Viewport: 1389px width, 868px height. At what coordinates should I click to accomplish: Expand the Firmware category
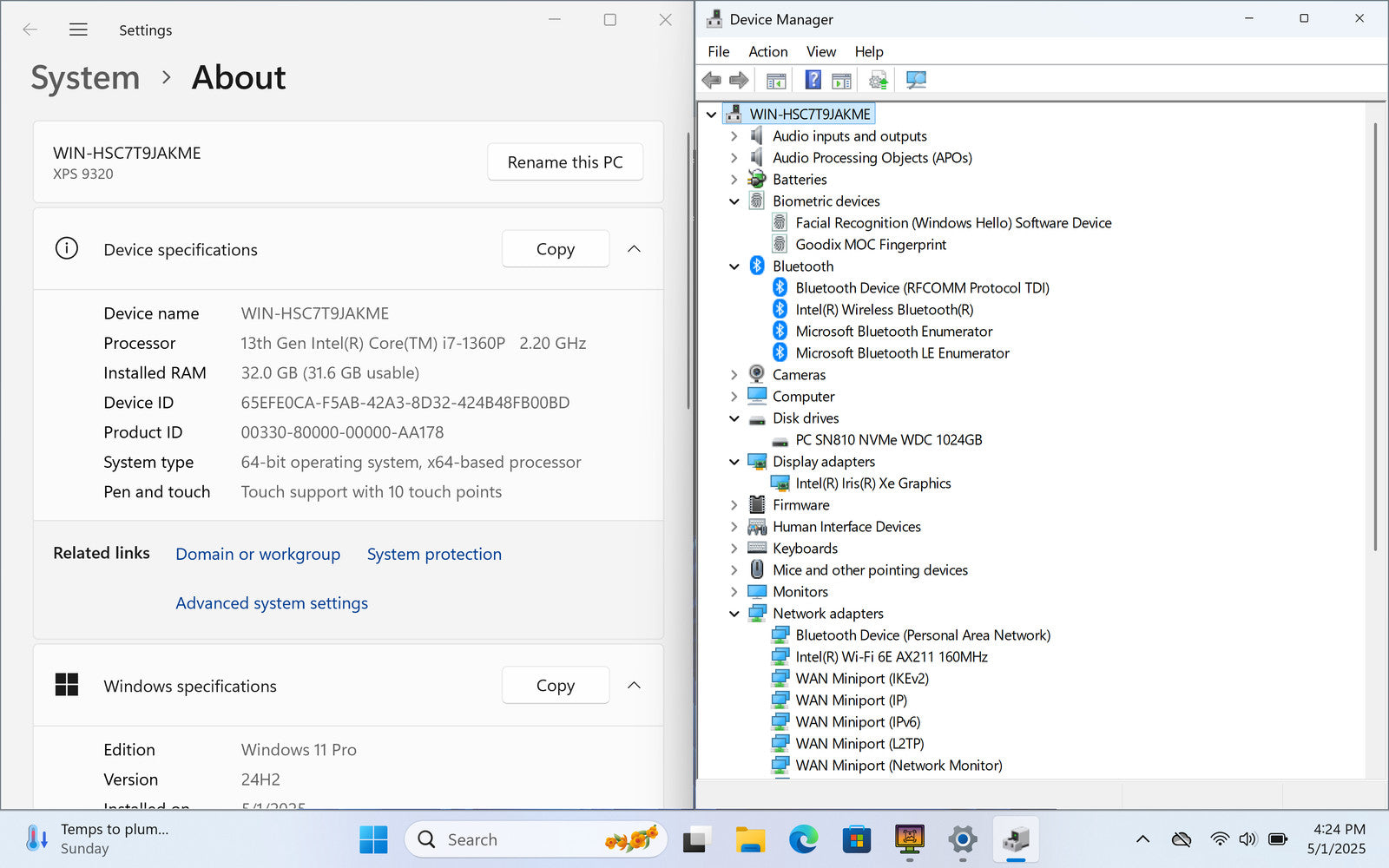[734, 505]
